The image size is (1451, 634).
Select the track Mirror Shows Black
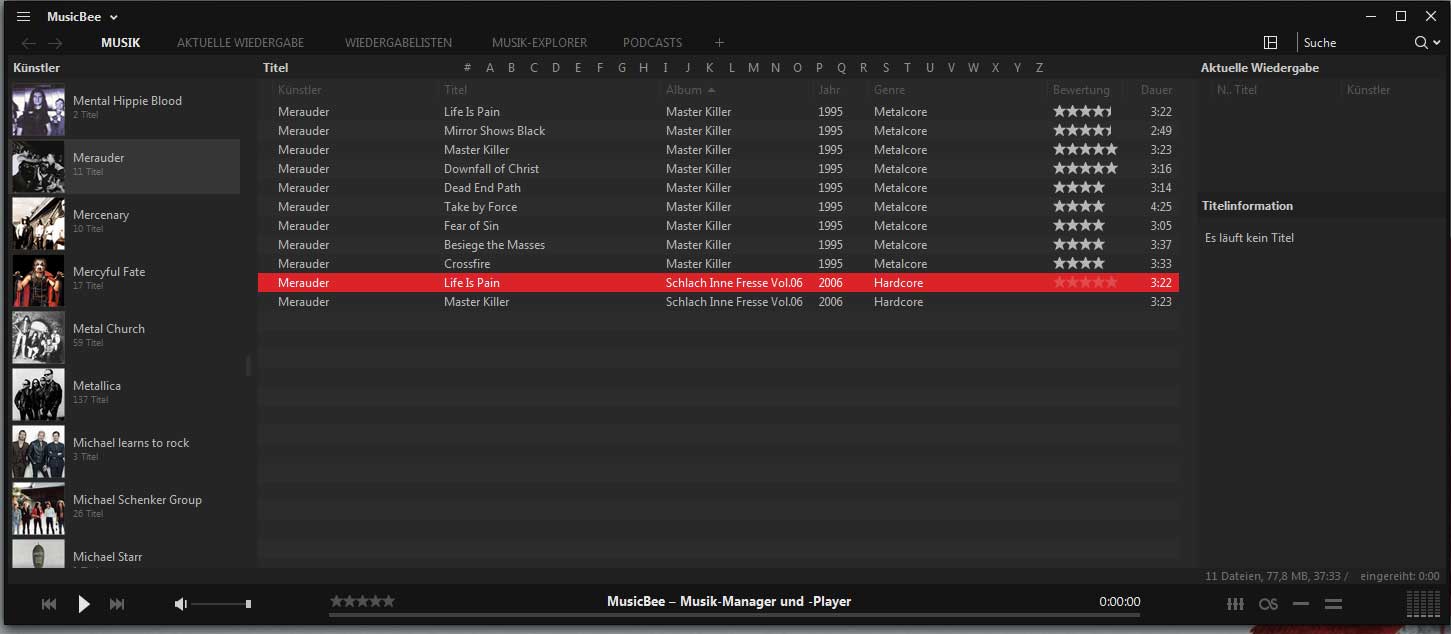coord(718,131)
